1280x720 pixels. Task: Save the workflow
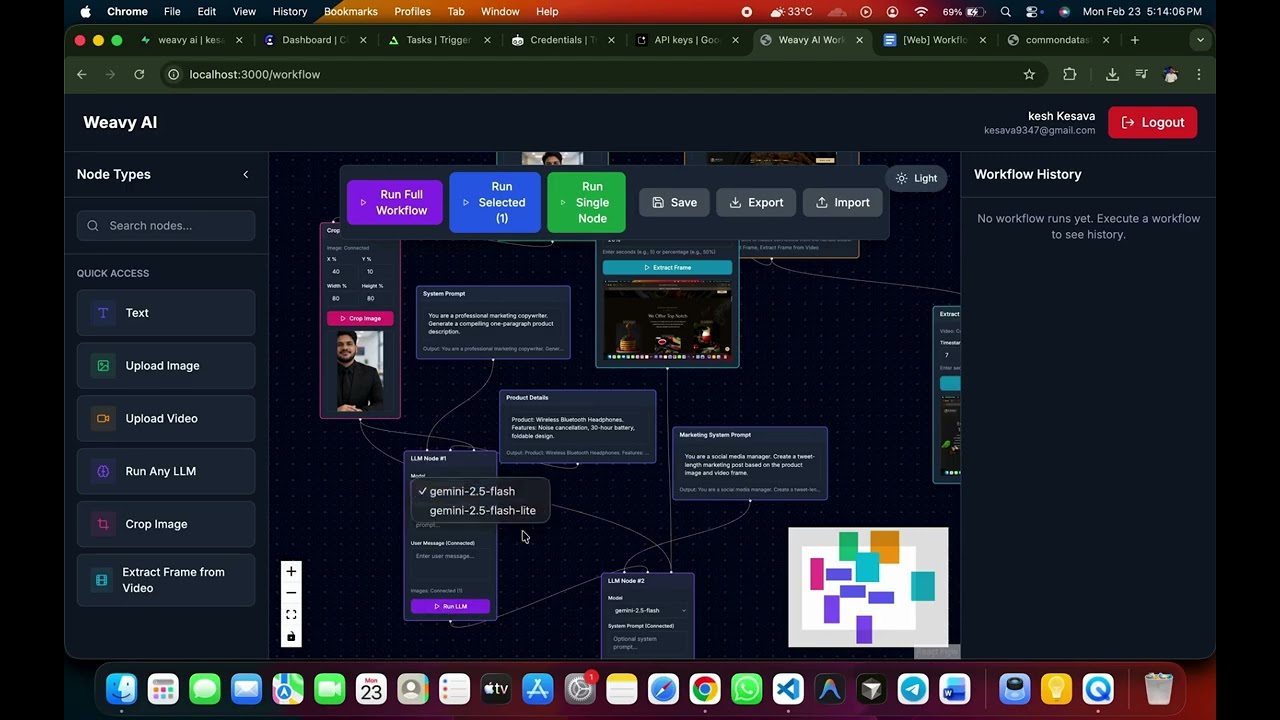click(675, 202)
